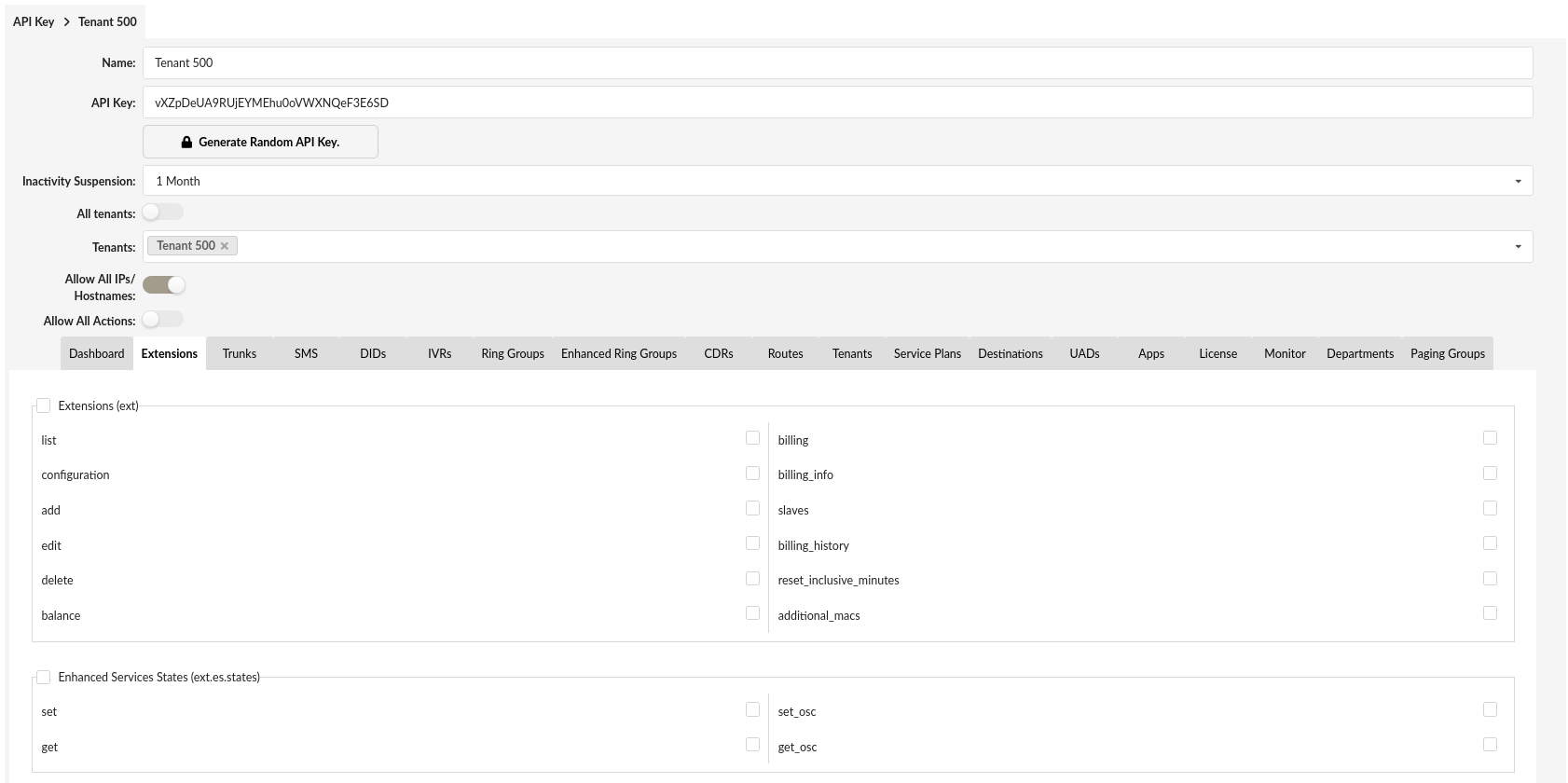Remove the Tenant 500 tag

click(x=225, y=246)
